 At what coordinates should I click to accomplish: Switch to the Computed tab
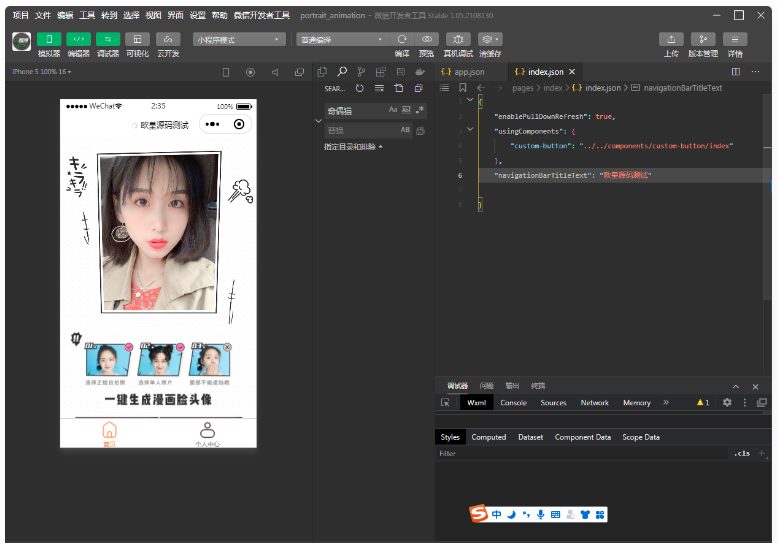pyautogui.click(x=489, y=437)
